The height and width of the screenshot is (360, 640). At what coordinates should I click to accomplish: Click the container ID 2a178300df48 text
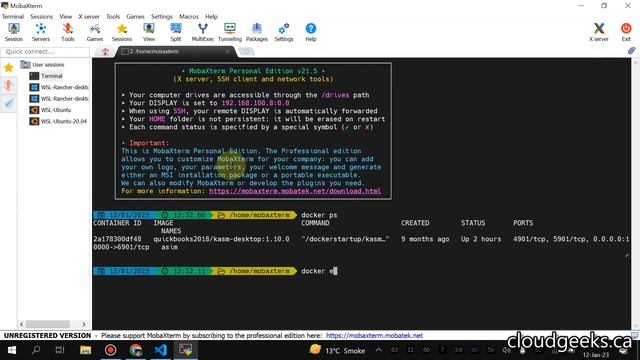pyautogui.click(x=117, y=239)
